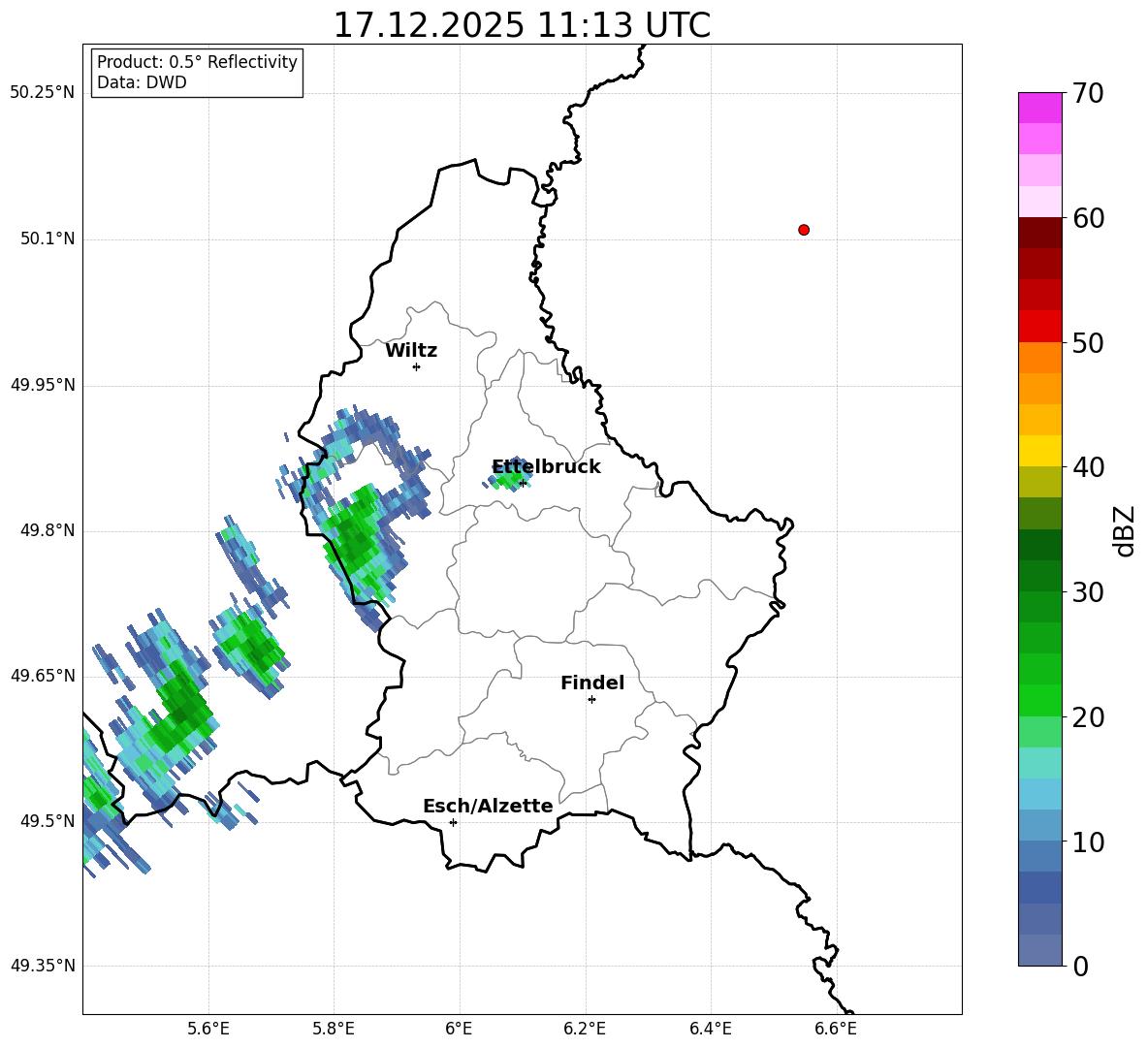Click the 'Data: DWD' label
This screenshot has height=1048, width=1148.
click(142, 82)
